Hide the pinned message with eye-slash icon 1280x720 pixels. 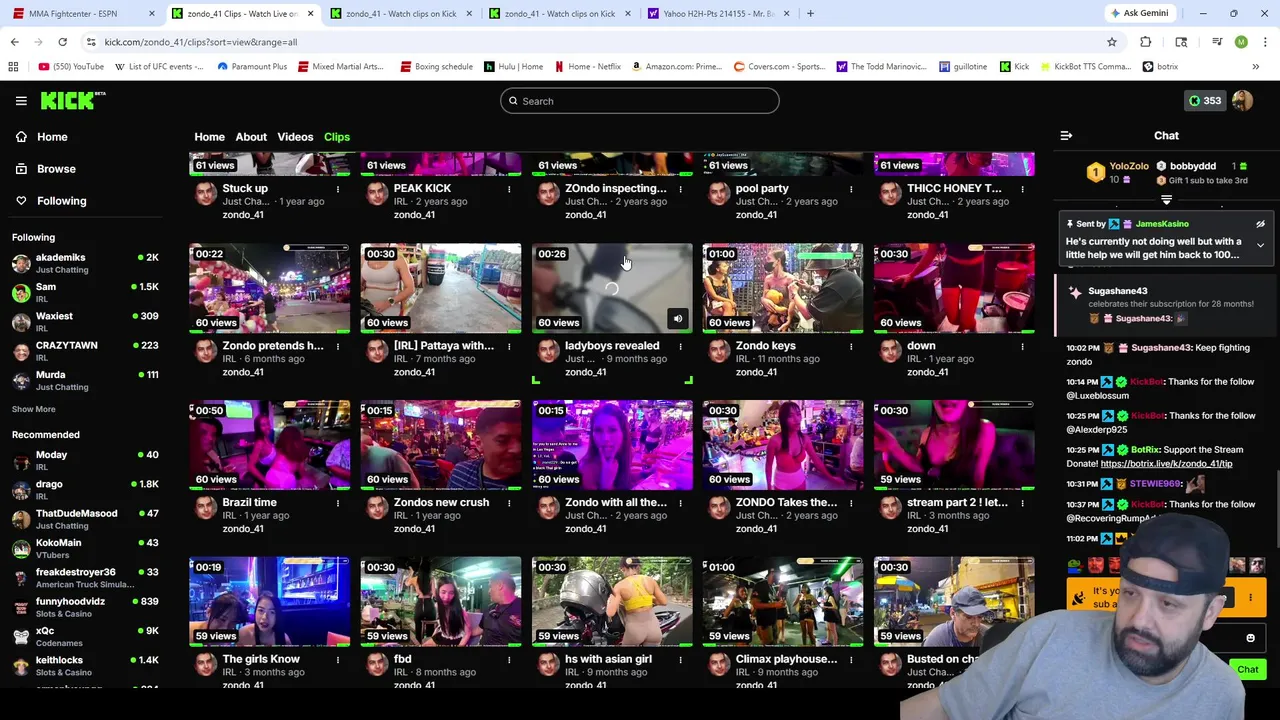point(1260,225)
